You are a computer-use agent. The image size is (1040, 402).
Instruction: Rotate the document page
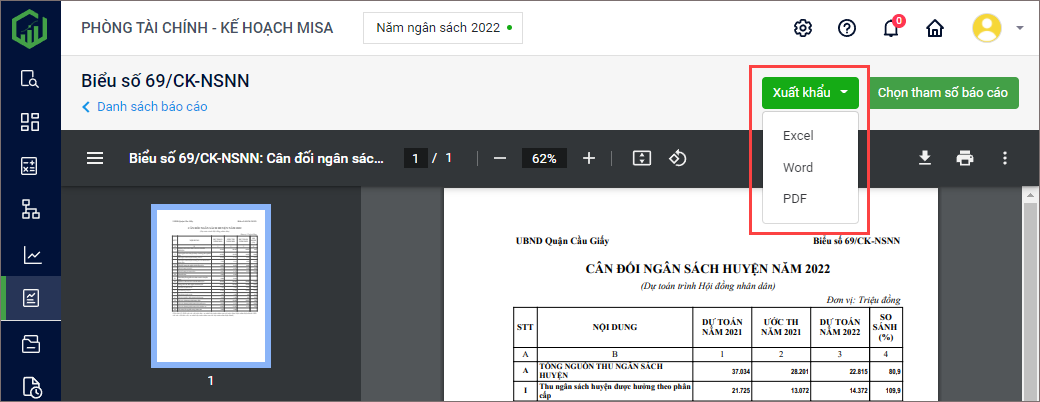(x=678, y=158)
